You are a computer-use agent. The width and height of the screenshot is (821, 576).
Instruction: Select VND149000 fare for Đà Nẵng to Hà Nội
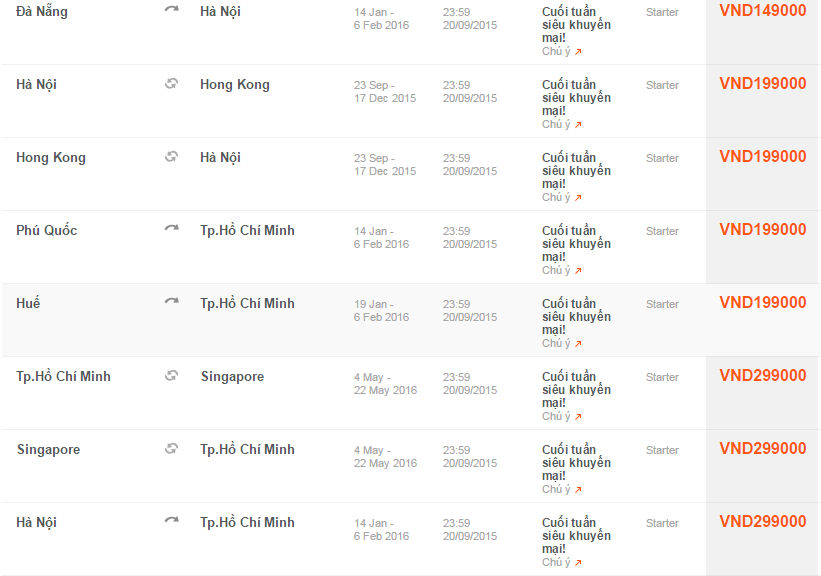coord(762,11)
